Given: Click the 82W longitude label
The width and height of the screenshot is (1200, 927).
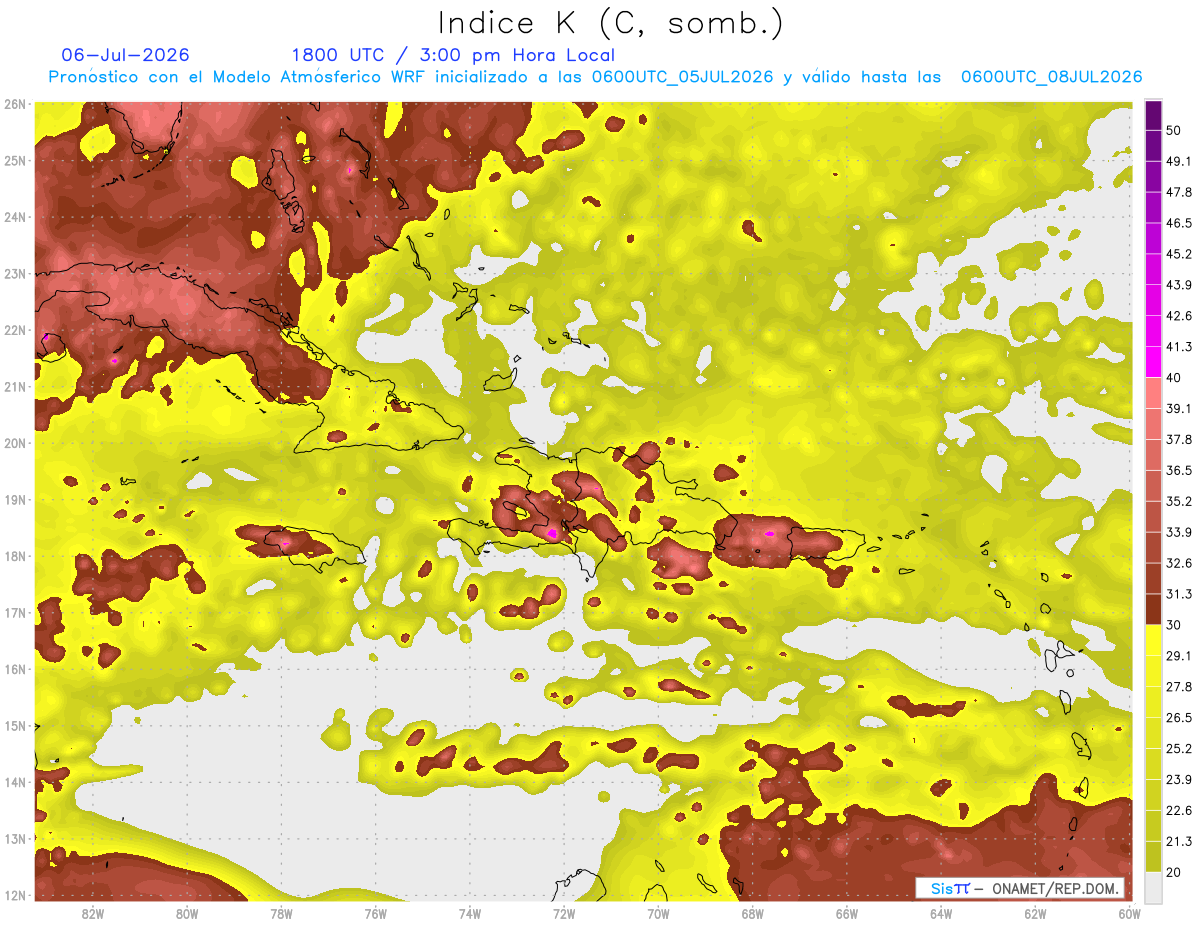Looking at the screenshot, I should pyautogui.click(x=93, y=914).
